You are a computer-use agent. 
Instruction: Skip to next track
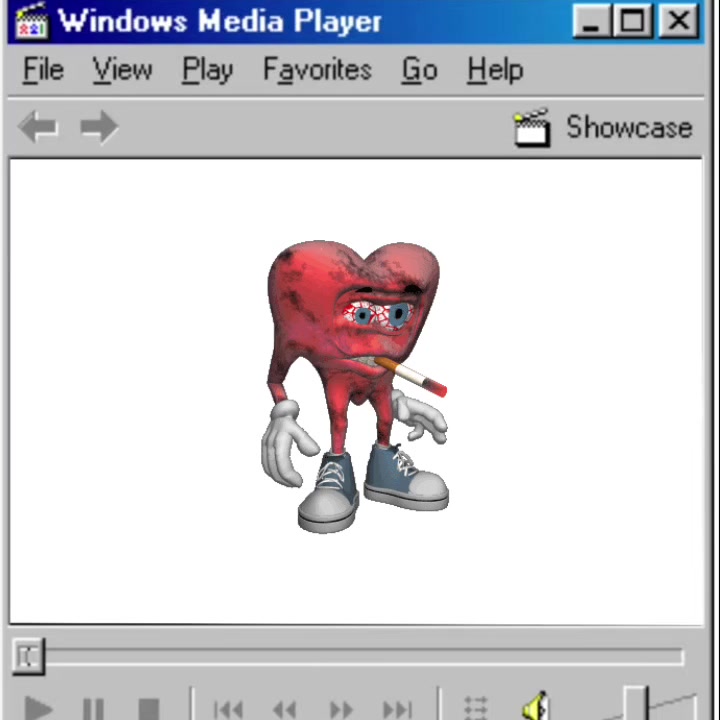pyautogui.click(x=398, y=709)
